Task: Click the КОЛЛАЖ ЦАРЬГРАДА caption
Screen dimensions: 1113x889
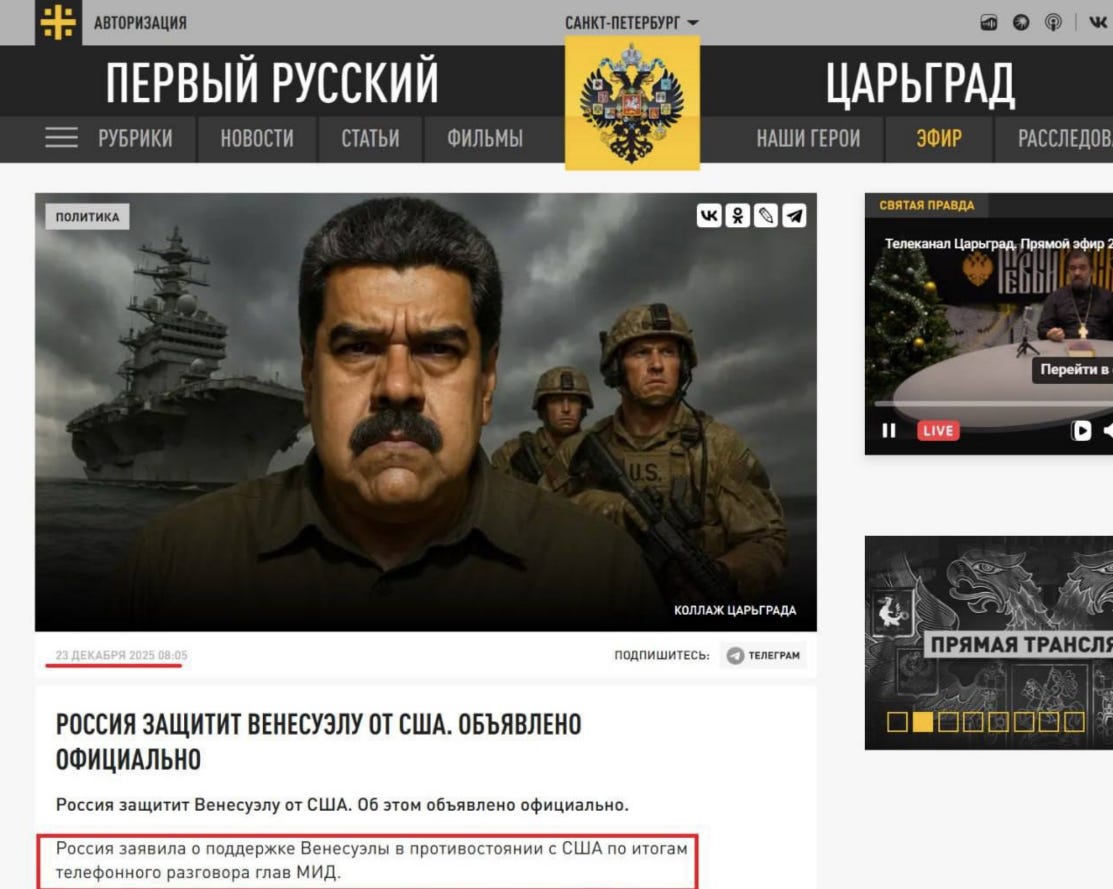Action: 735,610
